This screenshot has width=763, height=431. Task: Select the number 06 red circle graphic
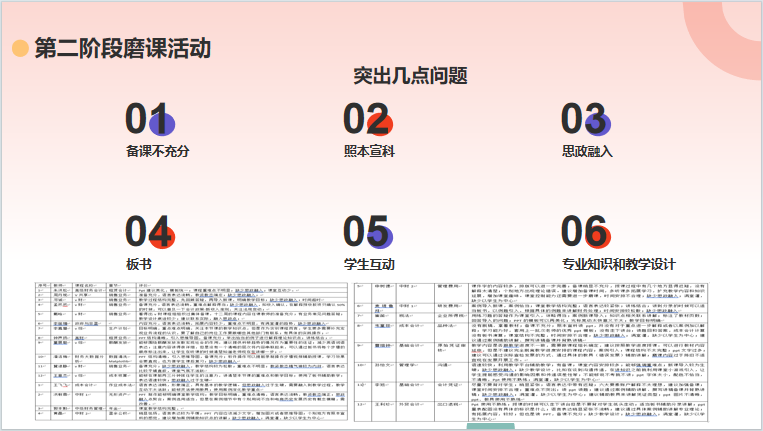click(597, 235)
